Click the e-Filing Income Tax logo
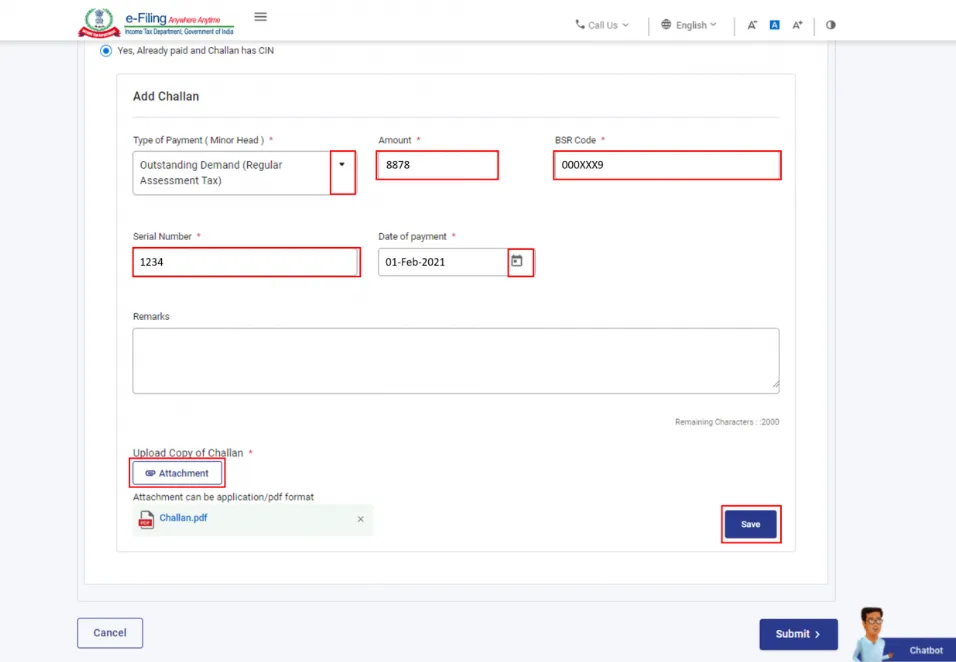Screen dimensions: 956x662 (x=156, y=23)
